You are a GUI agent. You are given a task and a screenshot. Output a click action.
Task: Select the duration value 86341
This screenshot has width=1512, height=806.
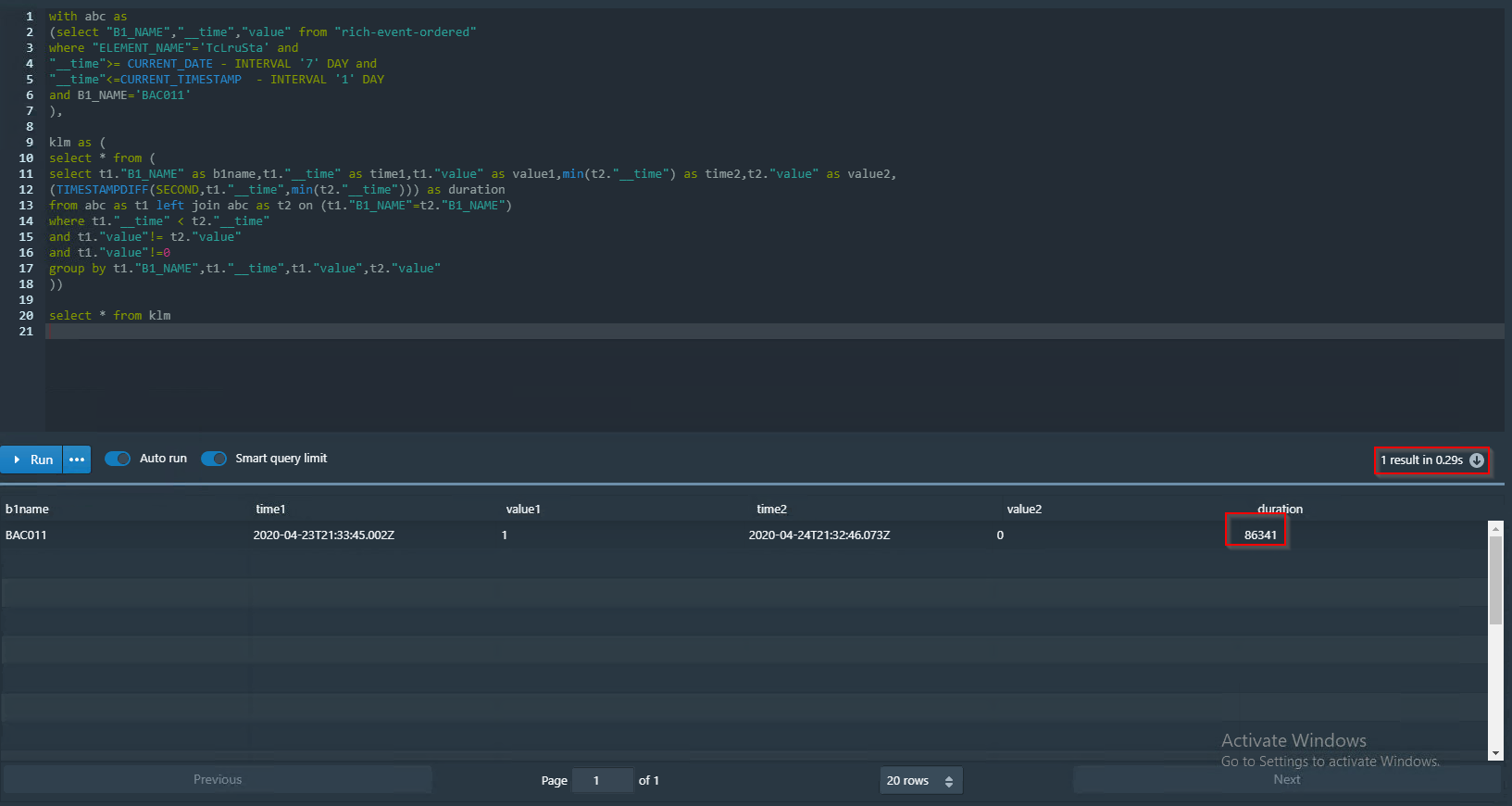[1260, 535]
